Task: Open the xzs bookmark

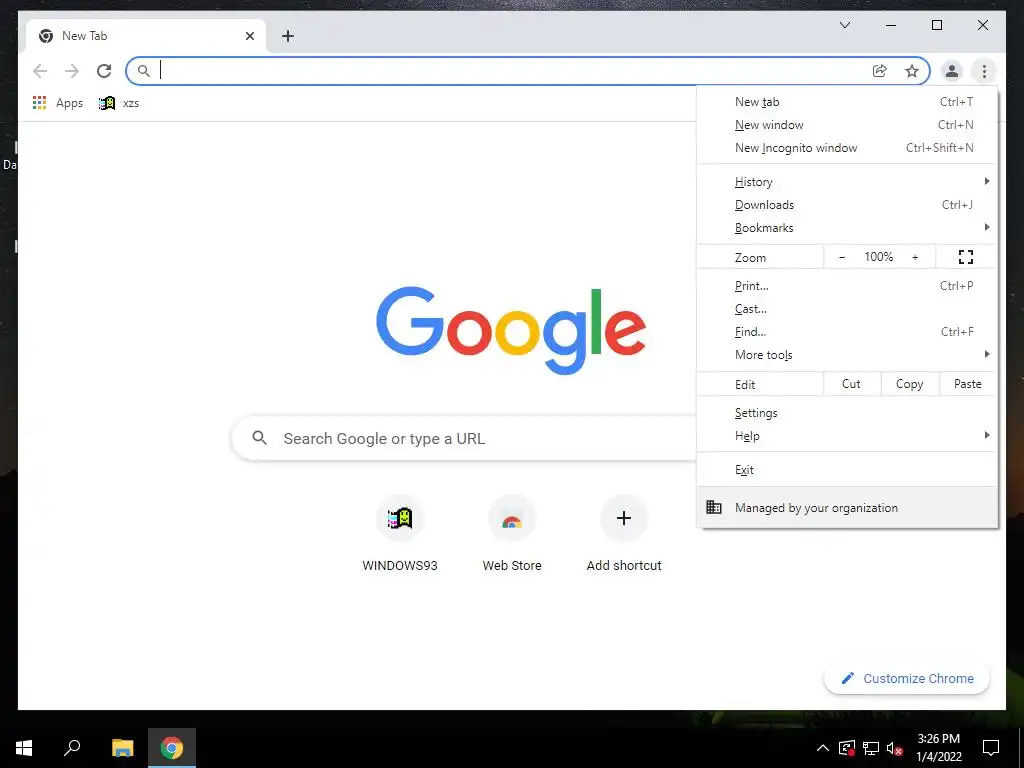Action: click(119, 103)
